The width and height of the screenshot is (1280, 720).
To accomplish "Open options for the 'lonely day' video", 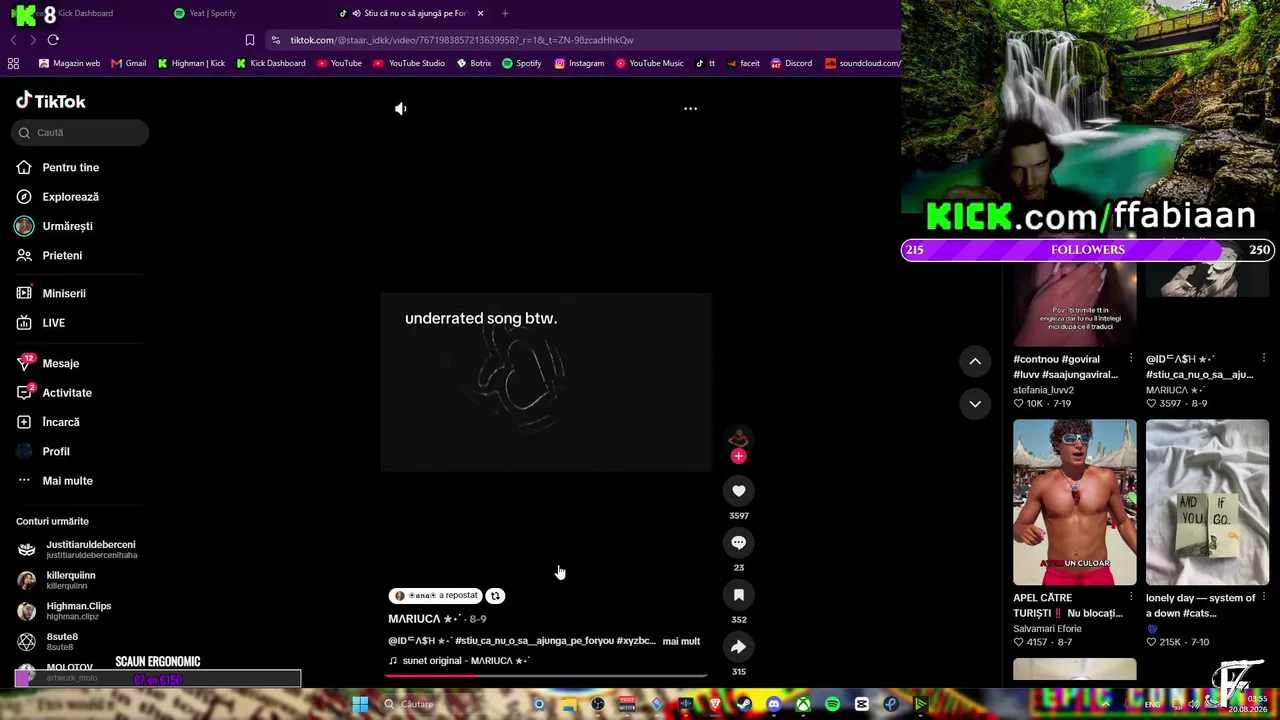I will click(1263, 598).
